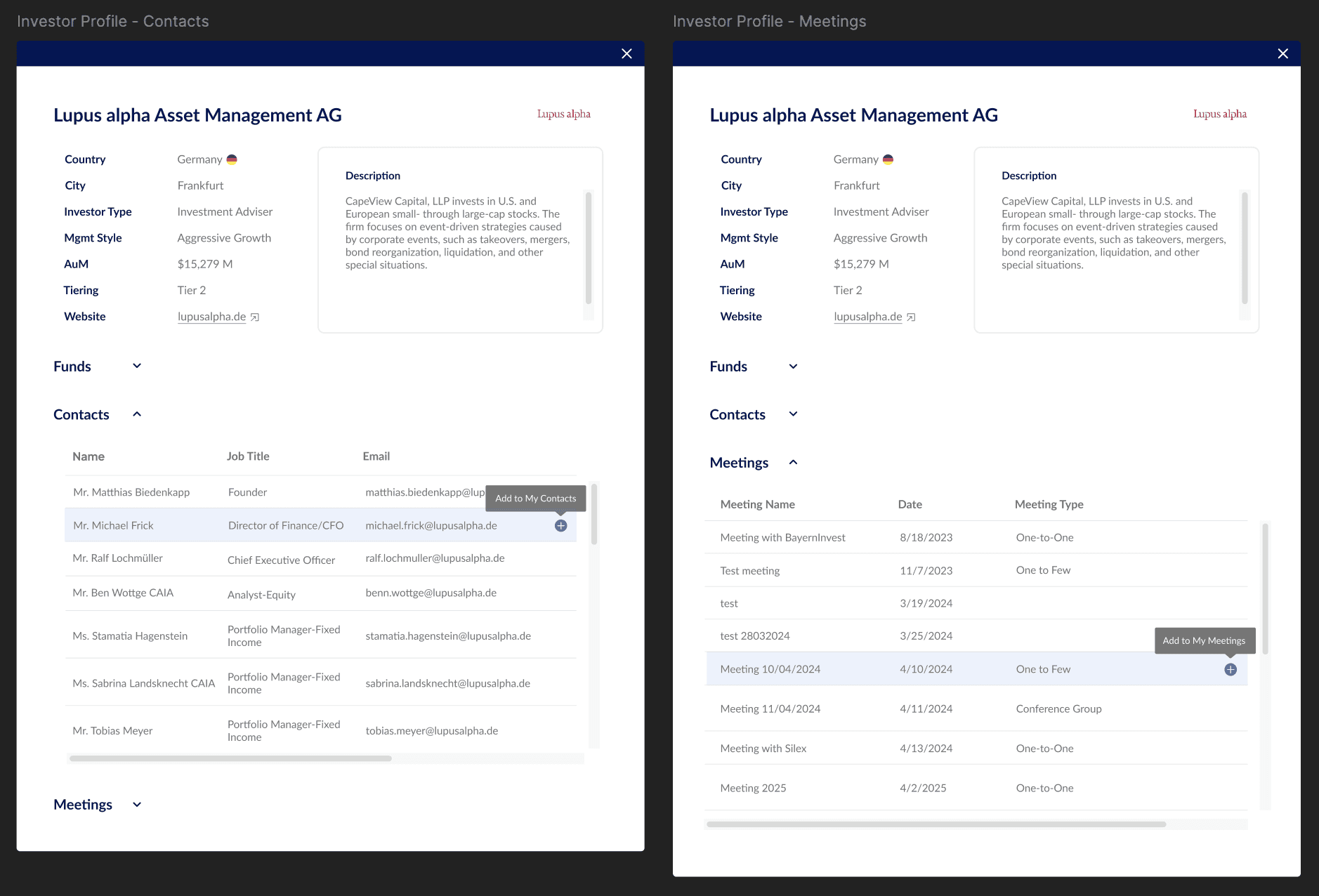Select Meeting with BayernInvest row
This screenshot has width=1319, height=896.
click(x=976, y=537)
